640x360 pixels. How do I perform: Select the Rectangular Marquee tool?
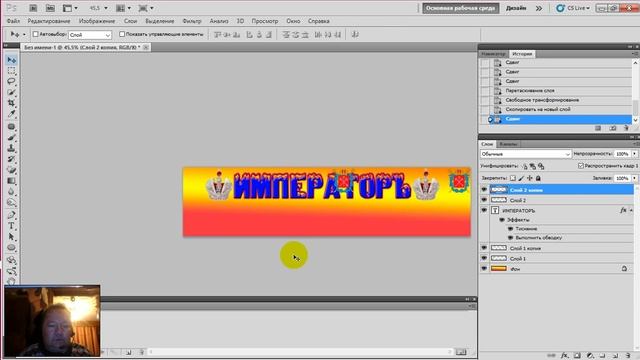[11, 71]
